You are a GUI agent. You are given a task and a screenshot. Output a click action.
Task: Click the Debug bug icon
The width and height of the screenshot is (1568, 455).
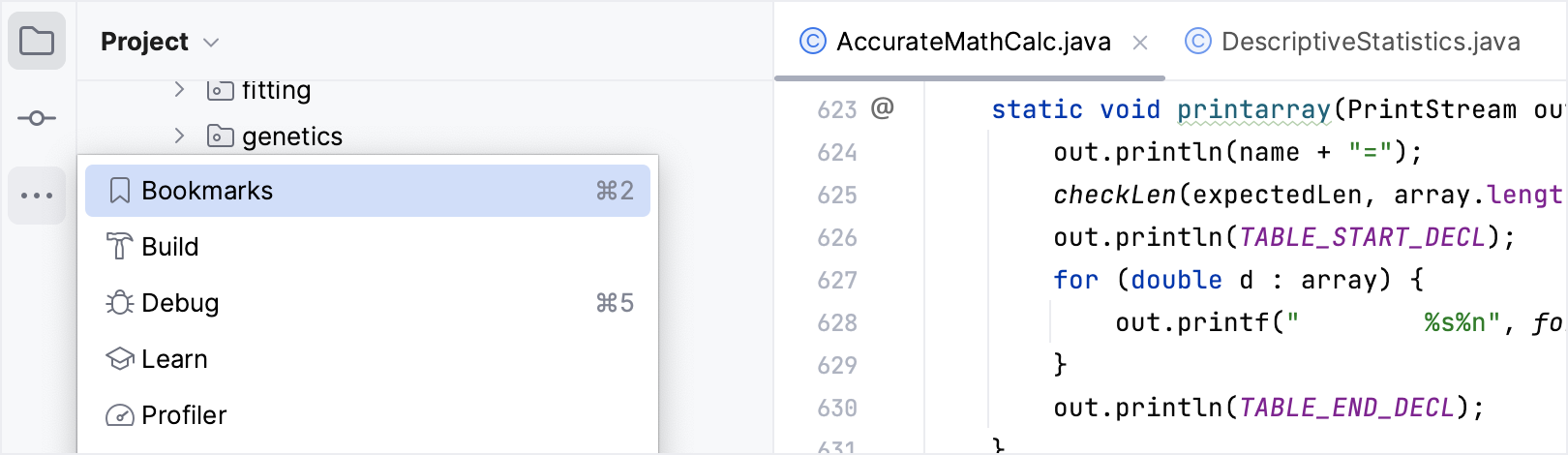click(x=119, y=303)
